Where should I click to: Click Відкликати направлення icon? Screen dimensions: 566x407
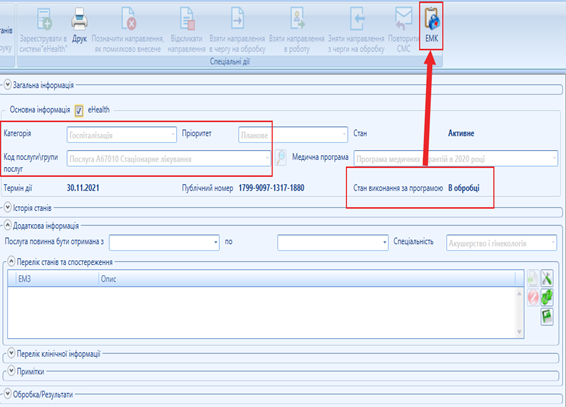pyautogui.click(x=187, y=19)
